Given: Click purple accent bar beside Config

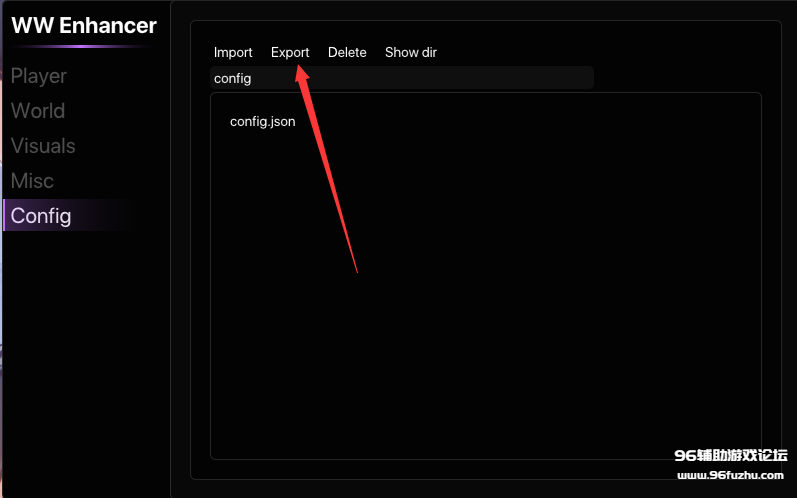Looking at the screenshot, I should pyautogui.click(x=4, y=216).
